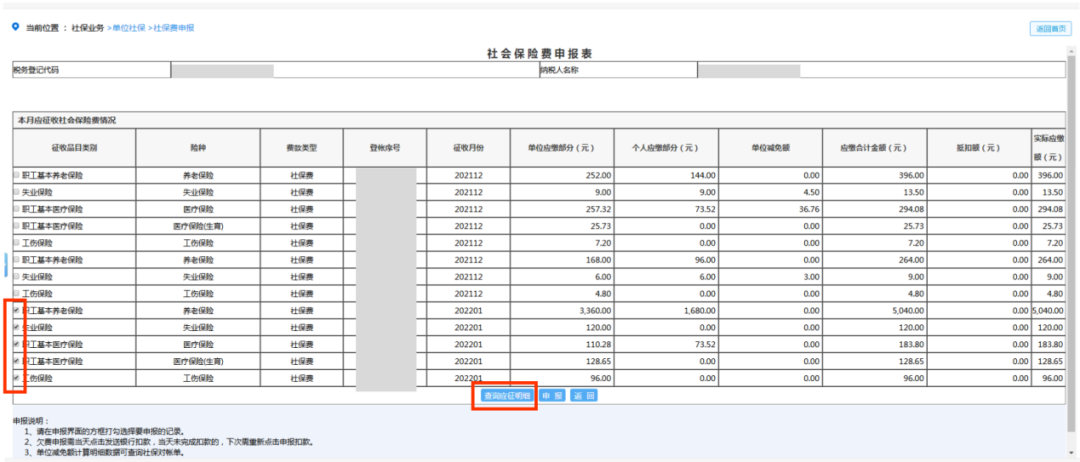Check the 202112 失业保险 row totaling 13.50

[17, 192]
